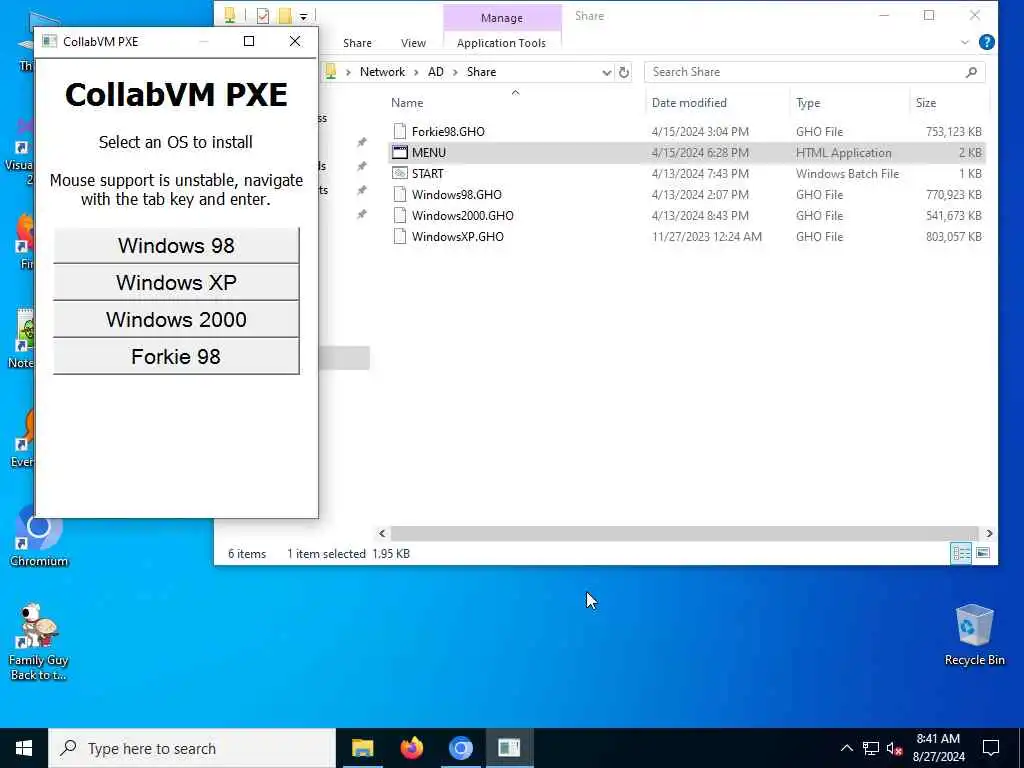Click the Explorer title bar folder icon

tap(230, 16)
